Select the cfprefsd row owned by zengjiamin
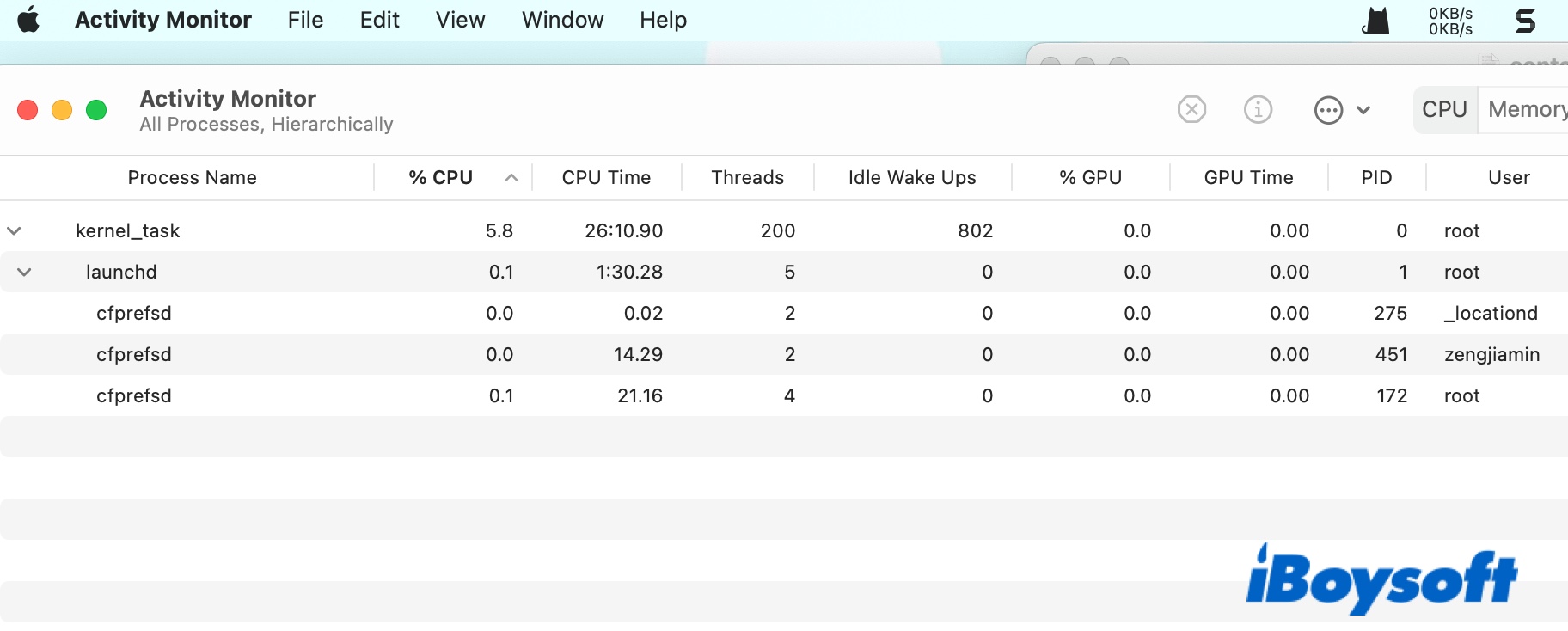 pyautogui.click(x=134, y=355)
